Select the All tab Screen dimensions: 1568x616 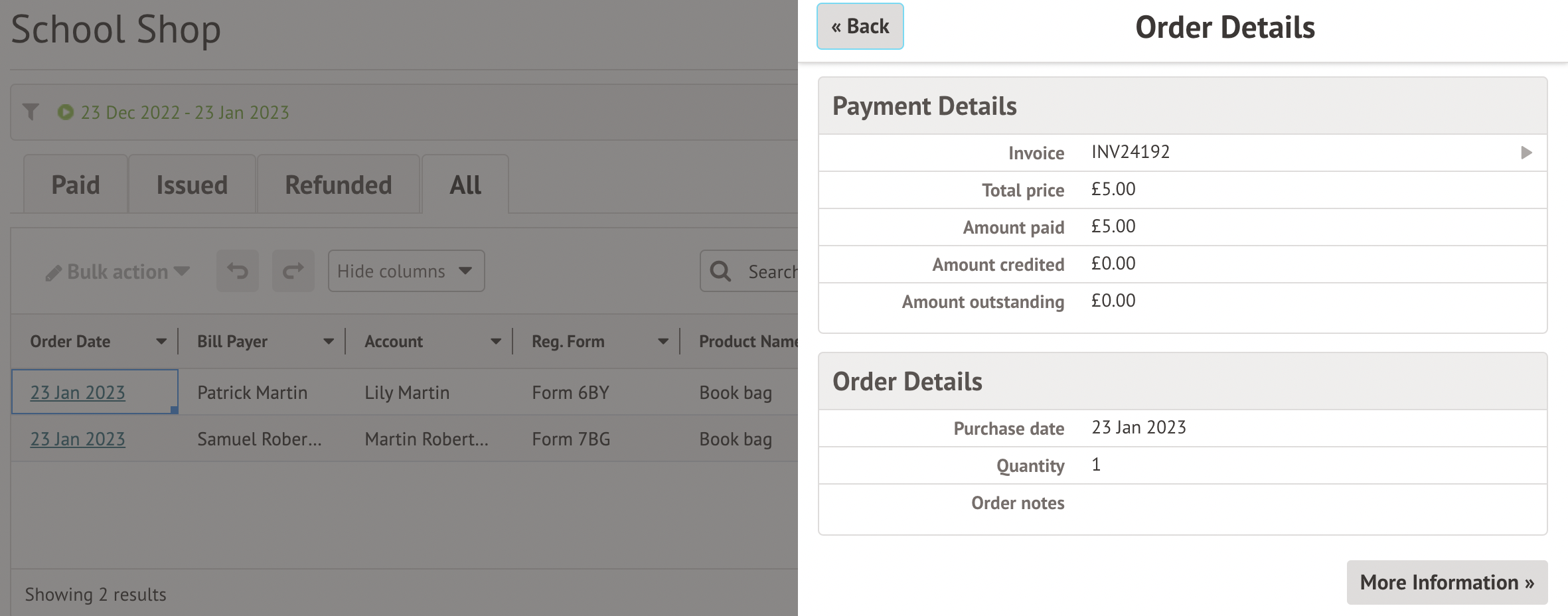tap(465, 185)
